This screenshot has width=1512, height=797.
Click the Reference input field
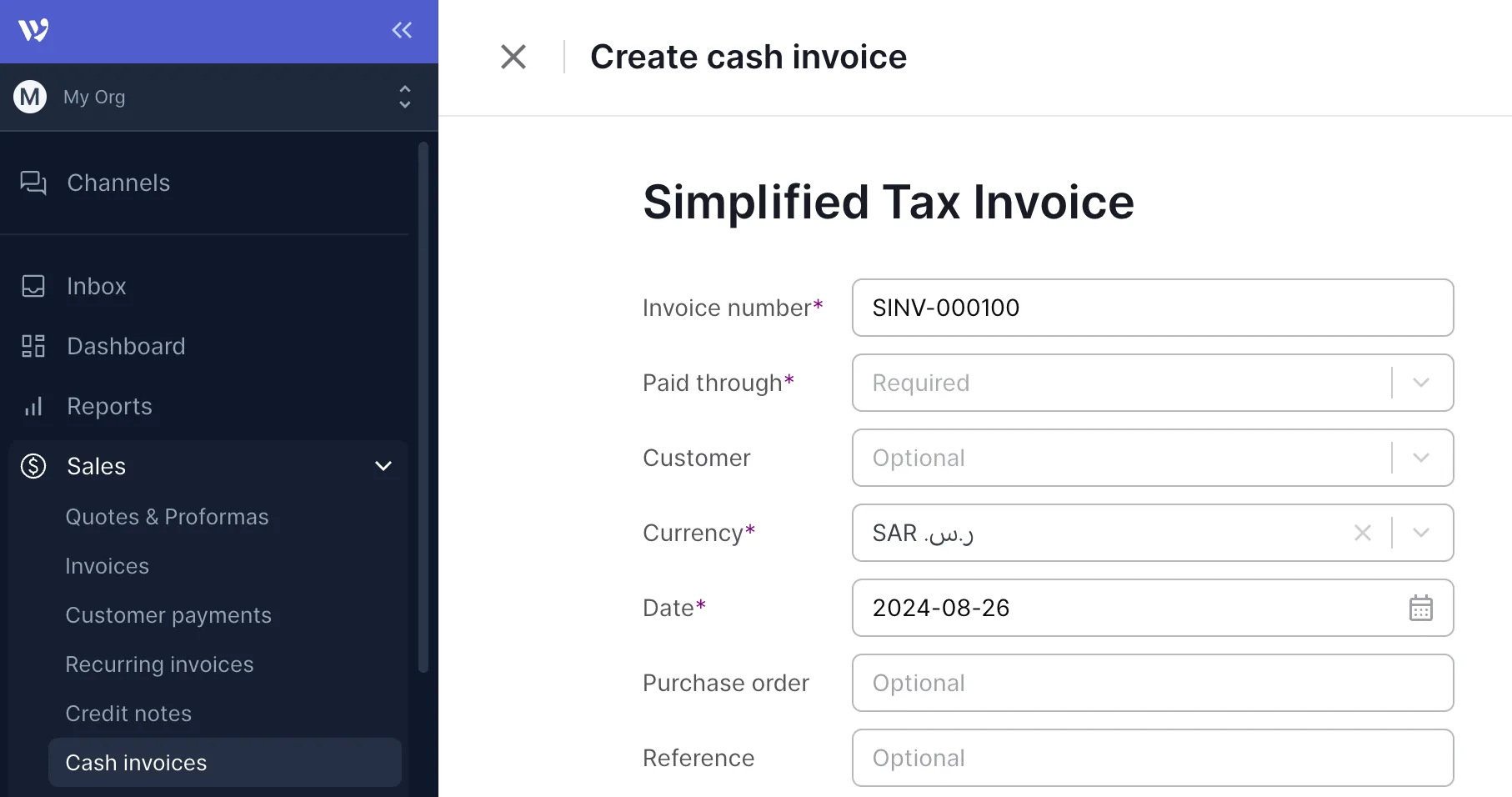(1153, 758)
